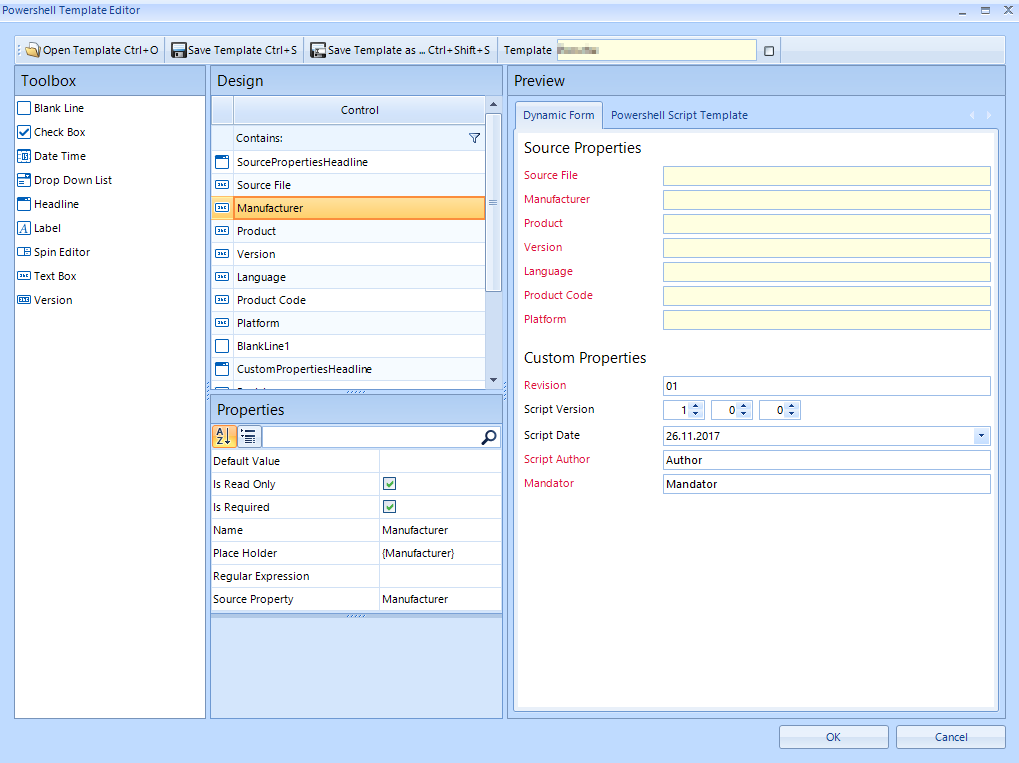Click the Revision input field showing 01

[x=827, y=385]
